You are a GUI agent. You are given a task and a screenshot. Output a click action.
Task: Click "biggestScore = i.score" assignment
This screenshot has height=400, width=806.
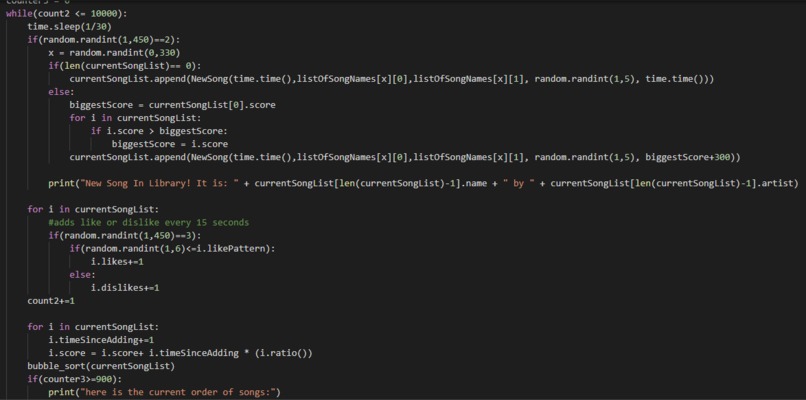click(x=170, y=144)
